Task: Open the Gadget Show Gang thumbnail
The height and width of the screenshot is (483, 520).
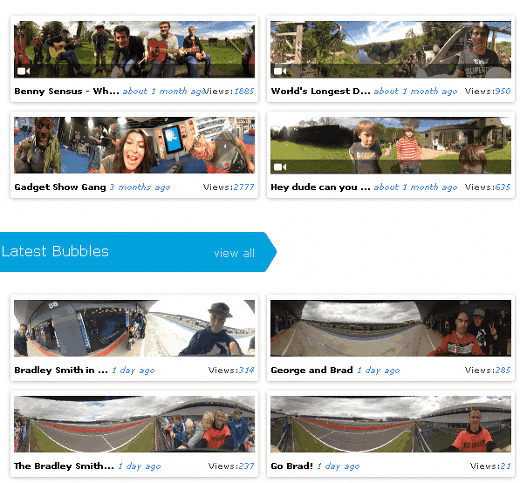Action: click(x=134, y=145)
